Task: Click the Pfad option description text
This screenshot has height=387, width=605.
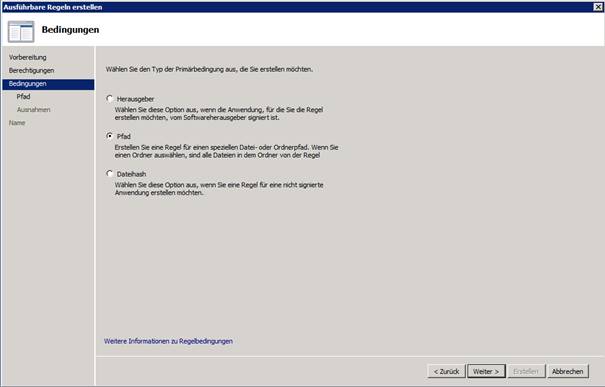Action: click(x=226, y=151)
